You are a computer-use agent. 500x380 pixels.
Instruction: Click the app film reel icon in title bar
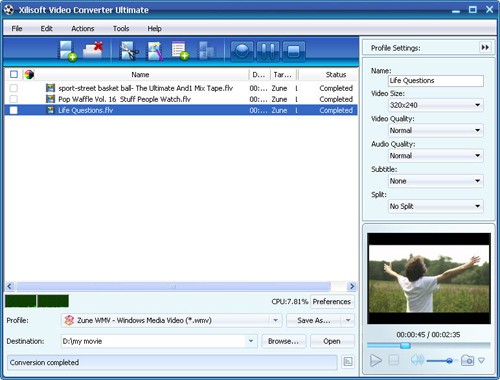(9, 9)
